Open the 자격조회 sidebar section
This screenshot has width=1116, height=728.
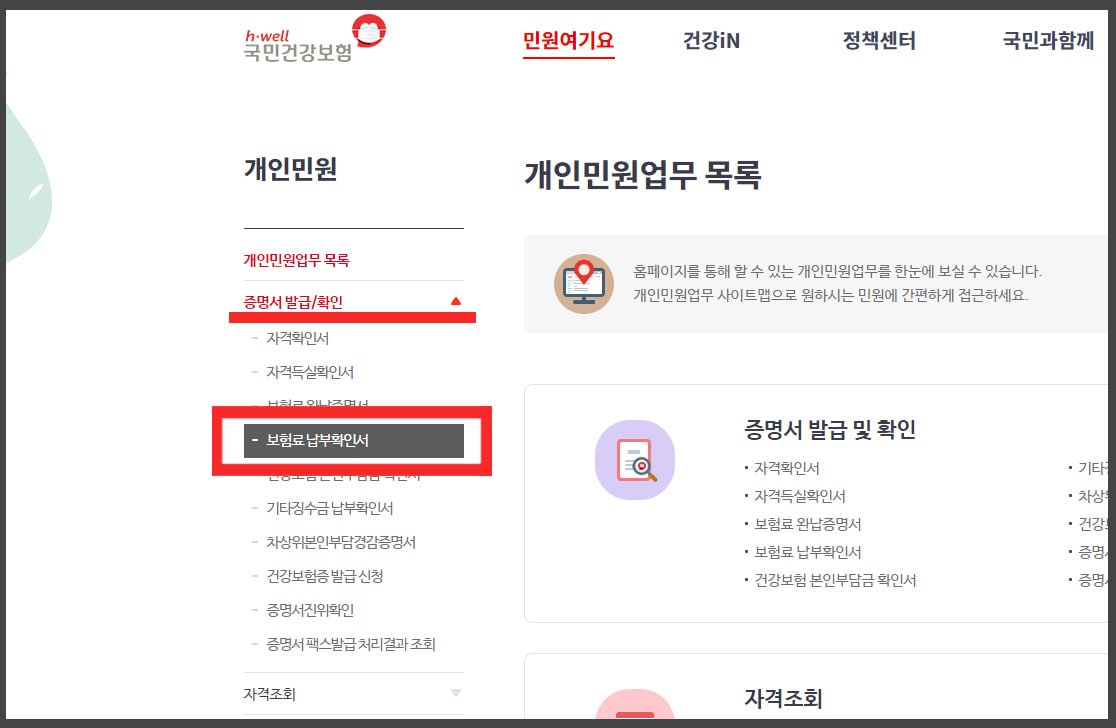pos(269,694)
